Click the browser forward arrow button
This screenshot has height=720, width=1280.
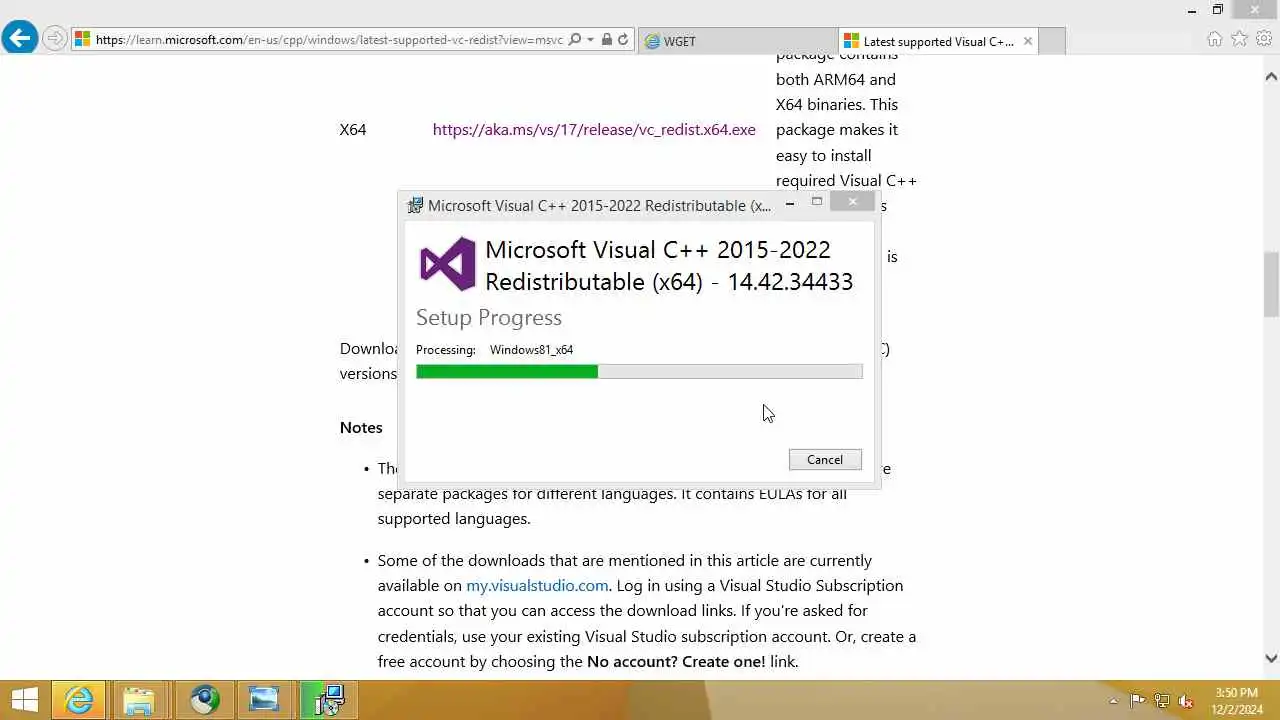[55, 39]
